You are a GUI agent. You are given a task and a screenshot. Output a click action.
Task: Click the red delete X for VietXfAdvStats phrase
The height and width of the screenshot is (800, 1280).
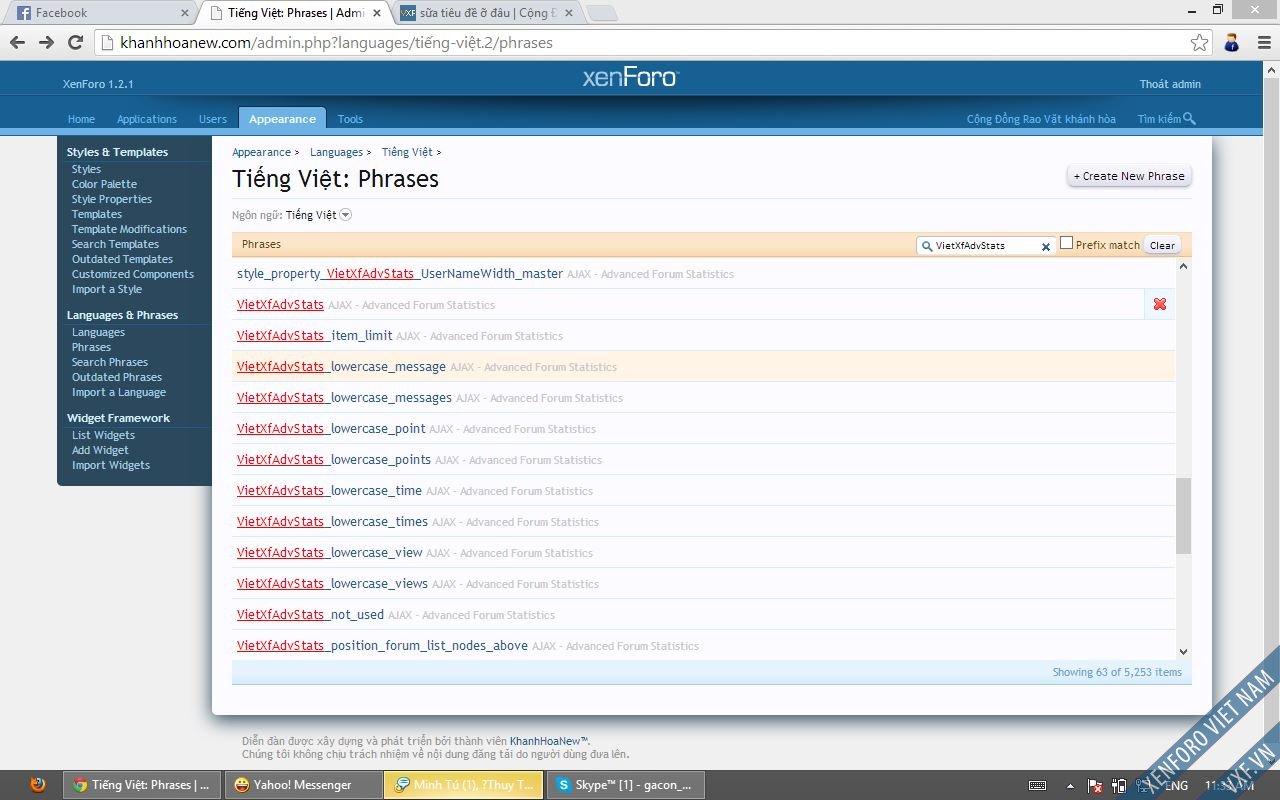[x=1159, y=304]
